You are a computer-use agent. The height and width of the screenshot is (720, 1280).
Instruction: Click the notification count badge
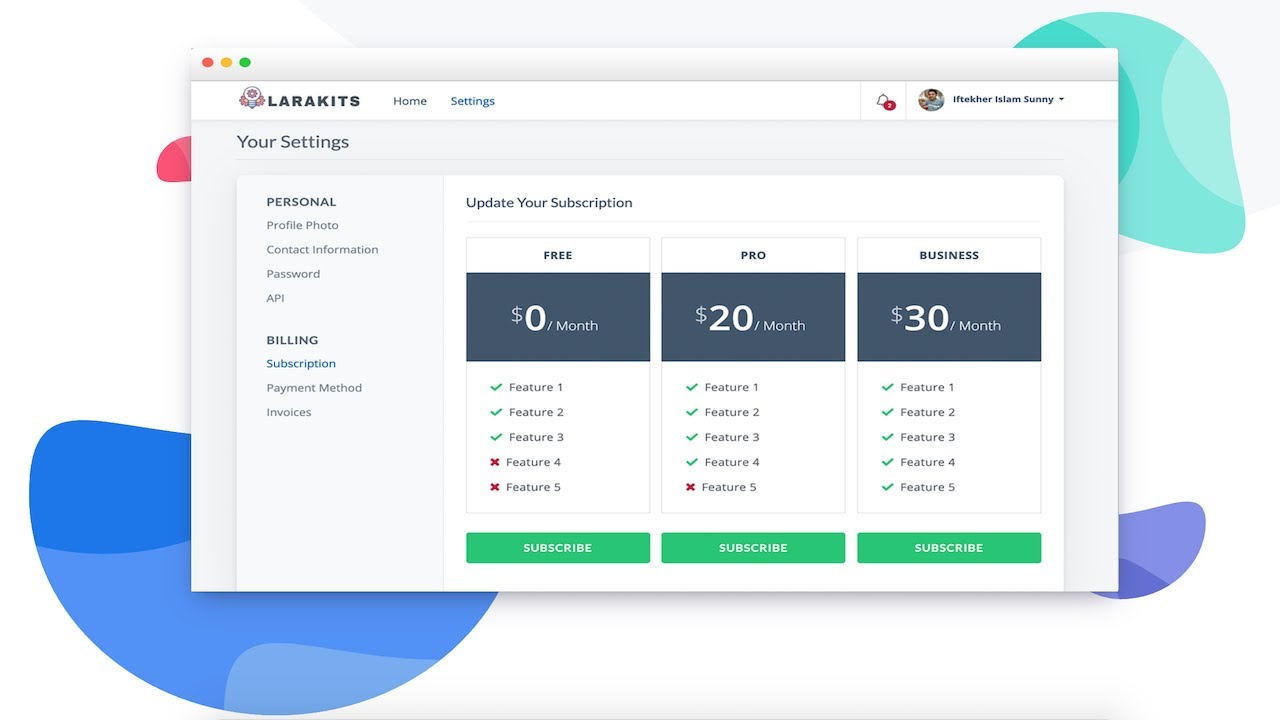point(890,105)
